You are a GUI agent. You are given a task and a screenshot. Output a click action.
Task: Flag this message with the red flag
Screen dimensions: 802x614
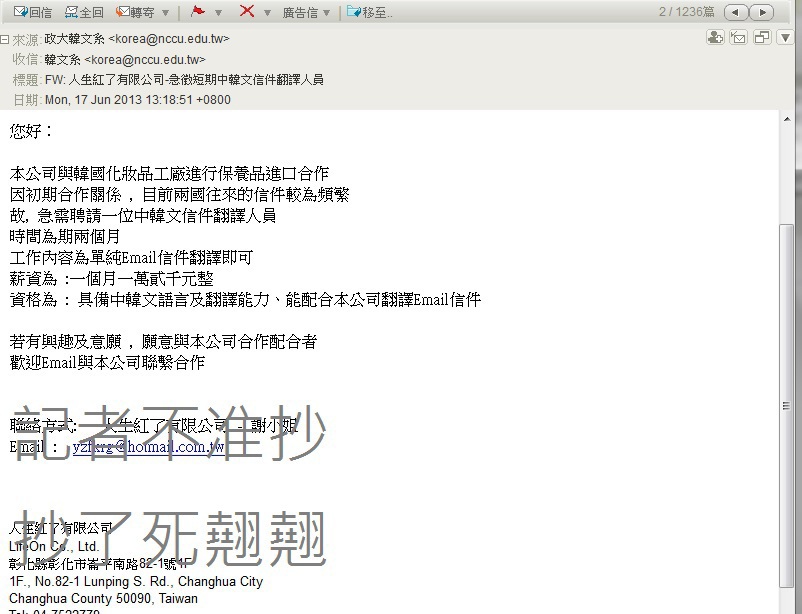click(x=197, y=11)
